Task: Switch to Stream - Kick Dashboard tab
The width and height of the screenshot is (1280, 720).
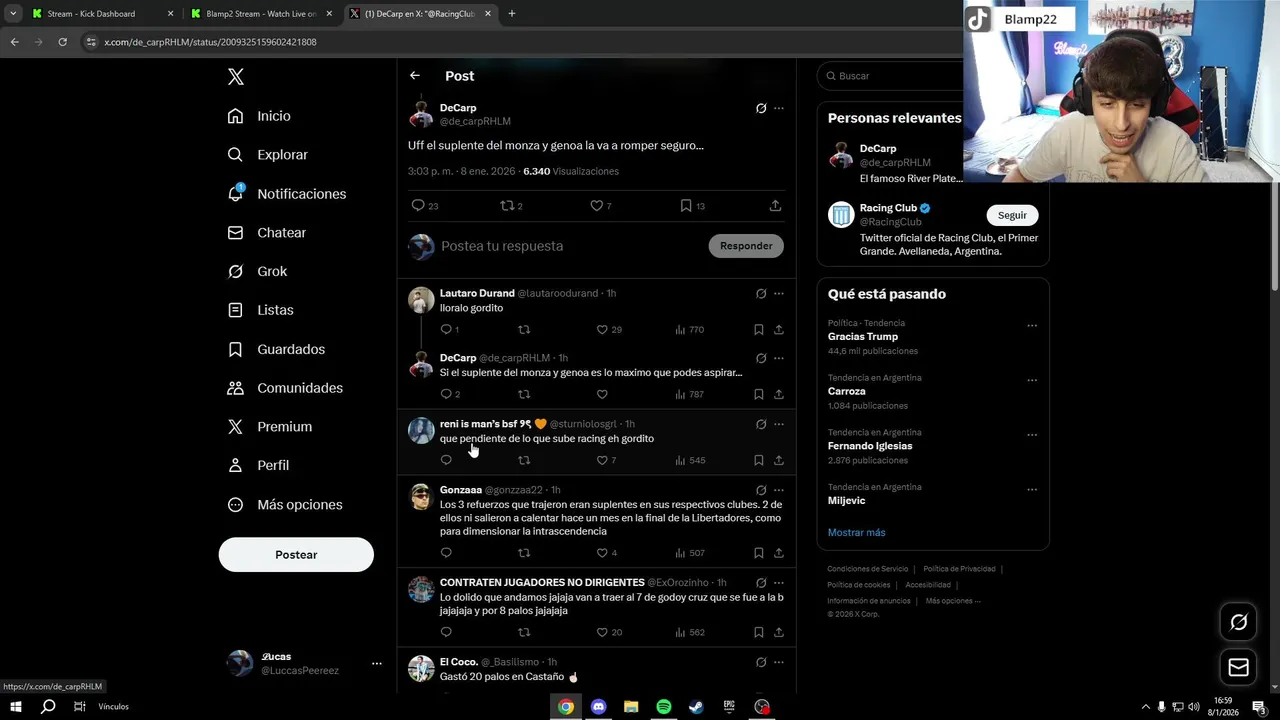Action: tap(101, 14)
